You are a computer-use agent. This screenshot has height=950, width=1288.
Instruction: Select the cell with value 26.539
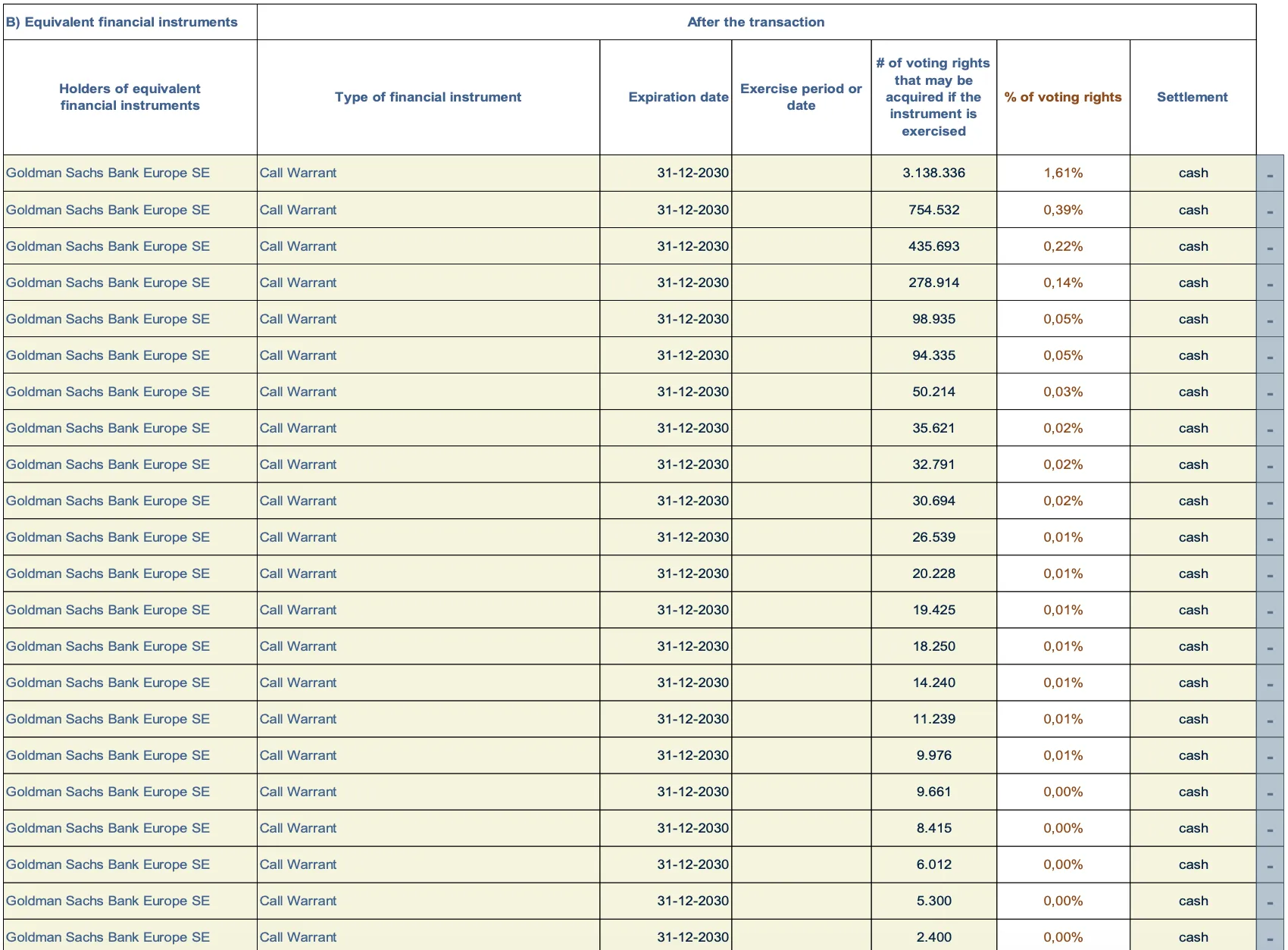934,537
